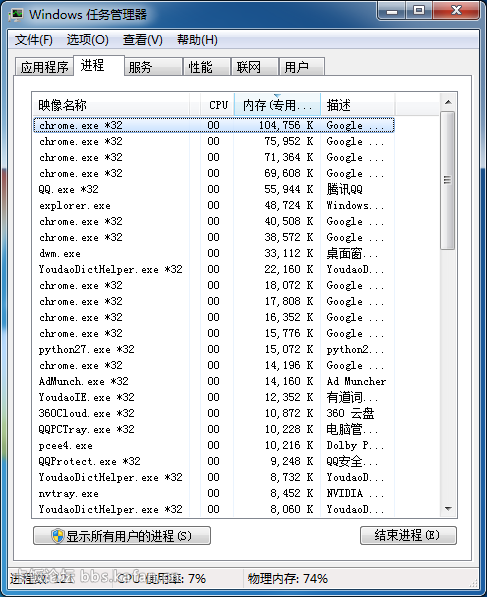This screenshot has width=487, height=597.
Task: Select chrome.exe row using 14,196 K
Action: 214,365
